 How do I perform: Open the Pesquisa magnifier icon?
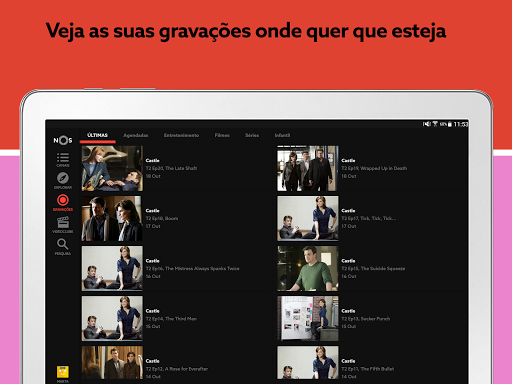click(x=63, y=247)
